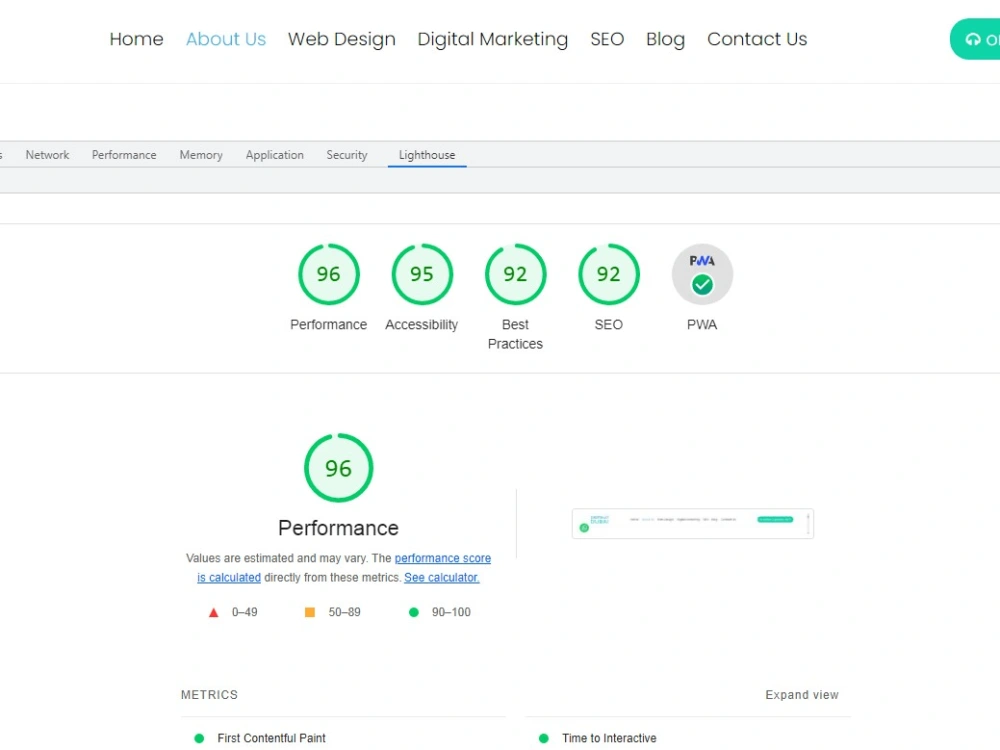Click the large Performance heading
The height and width of the screenshot is (750, 1000).
pos(338,528)
